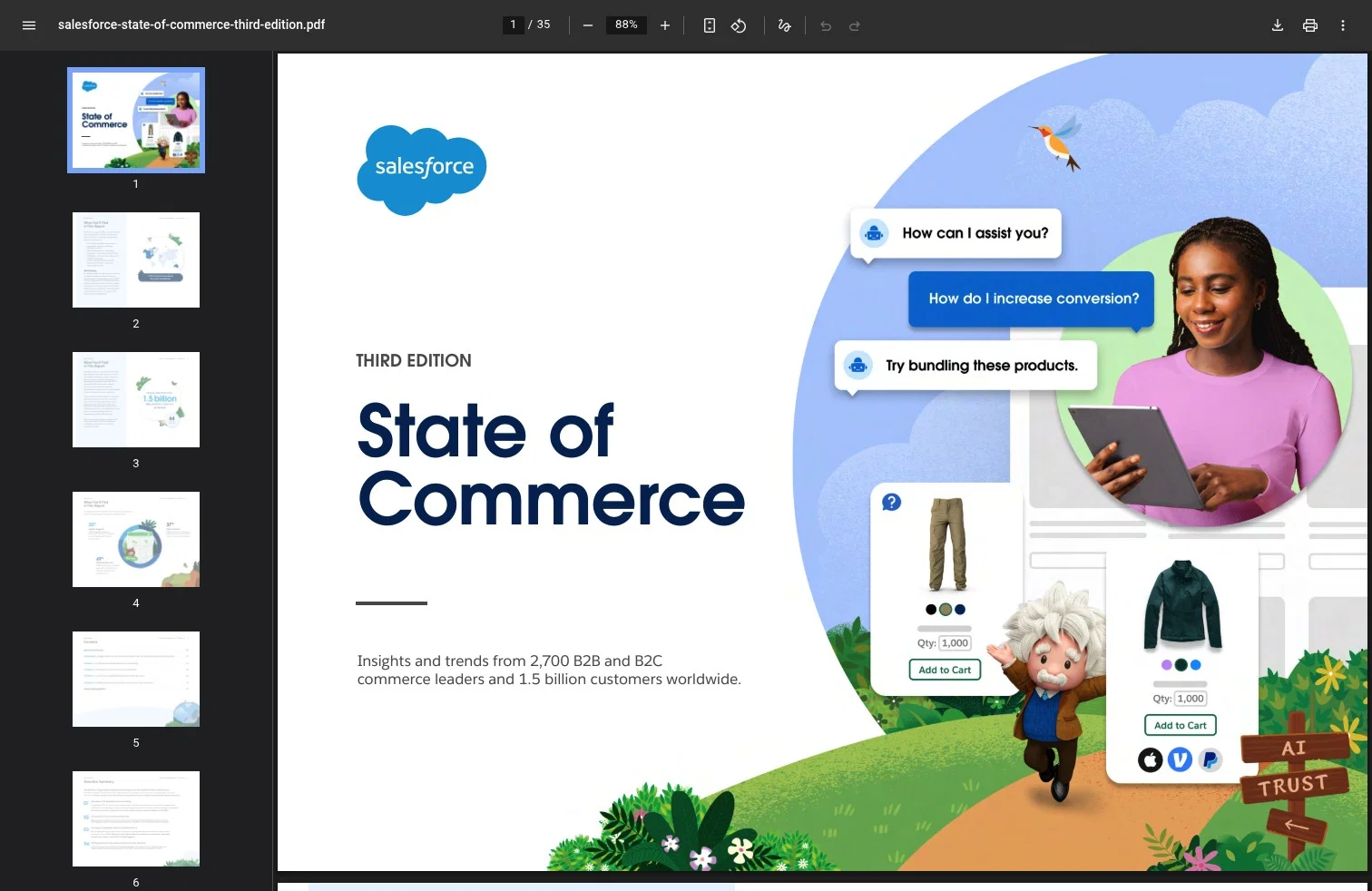
Task: Open page 5 thumbnail
Action: coord(136,679)
